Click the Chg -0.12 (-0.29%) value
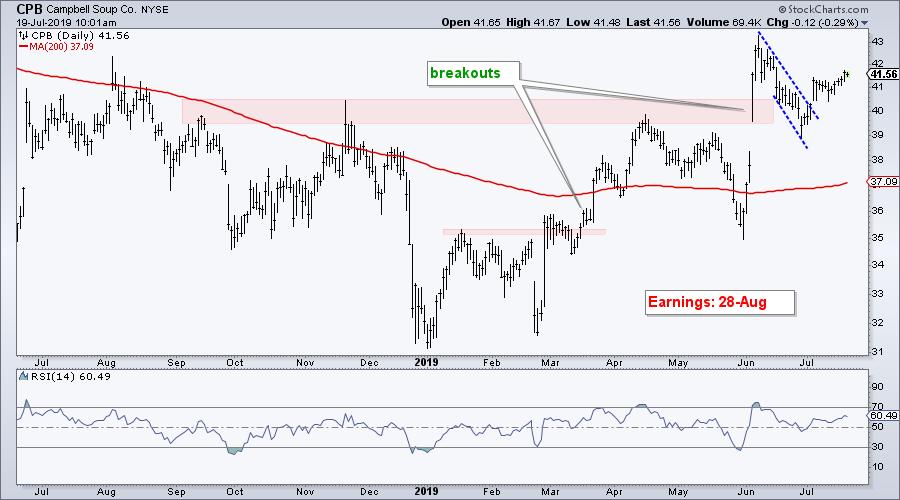 pos(813,22)
